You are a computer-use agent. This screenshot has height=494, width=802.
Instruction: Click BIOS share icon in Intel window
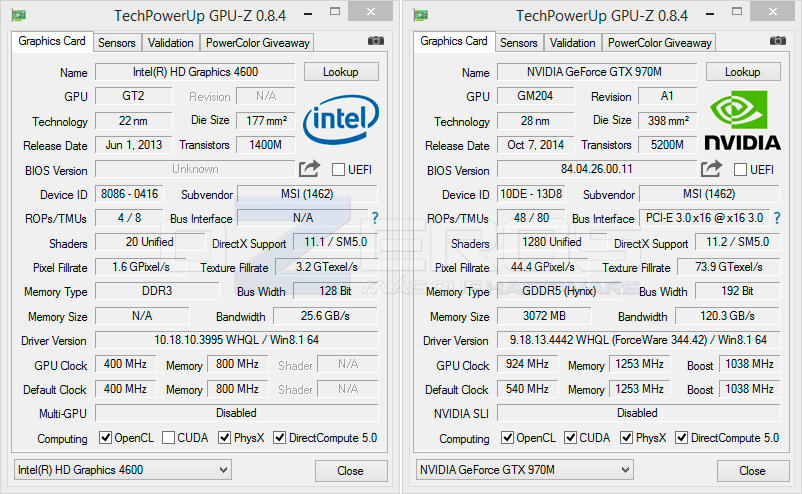point(309,169)
